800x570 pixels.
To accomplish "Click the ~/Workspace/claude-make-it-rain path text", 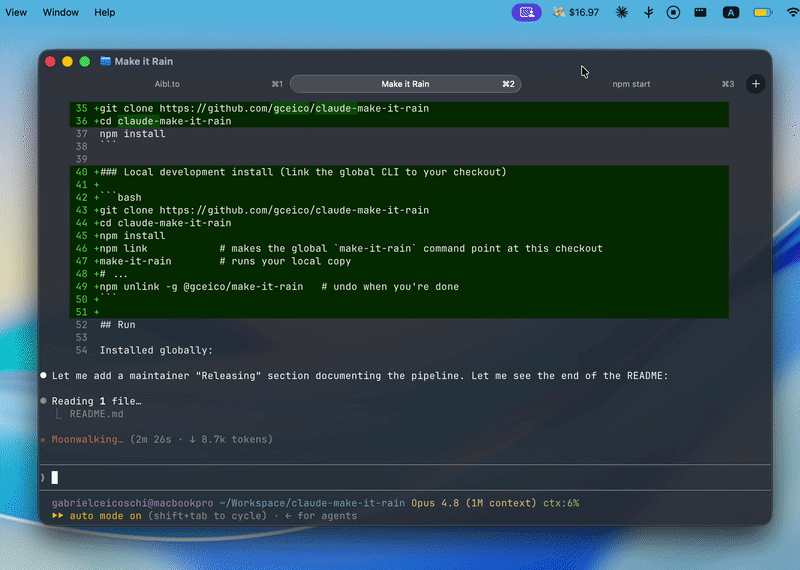I will click(x=312, y=503).
